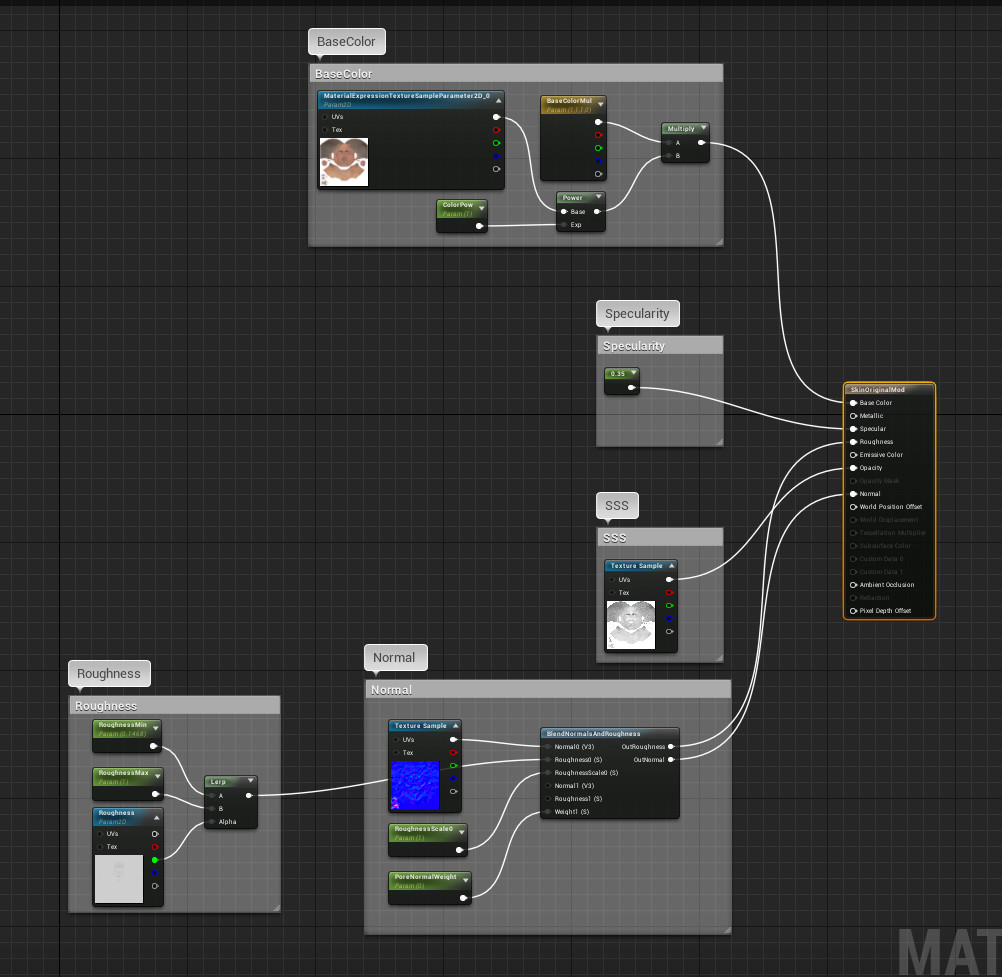Select the Ambient Occlusion input pin
Image resolution: width=1002 pixels, height=977 pixels.
[x=853, y=585]
